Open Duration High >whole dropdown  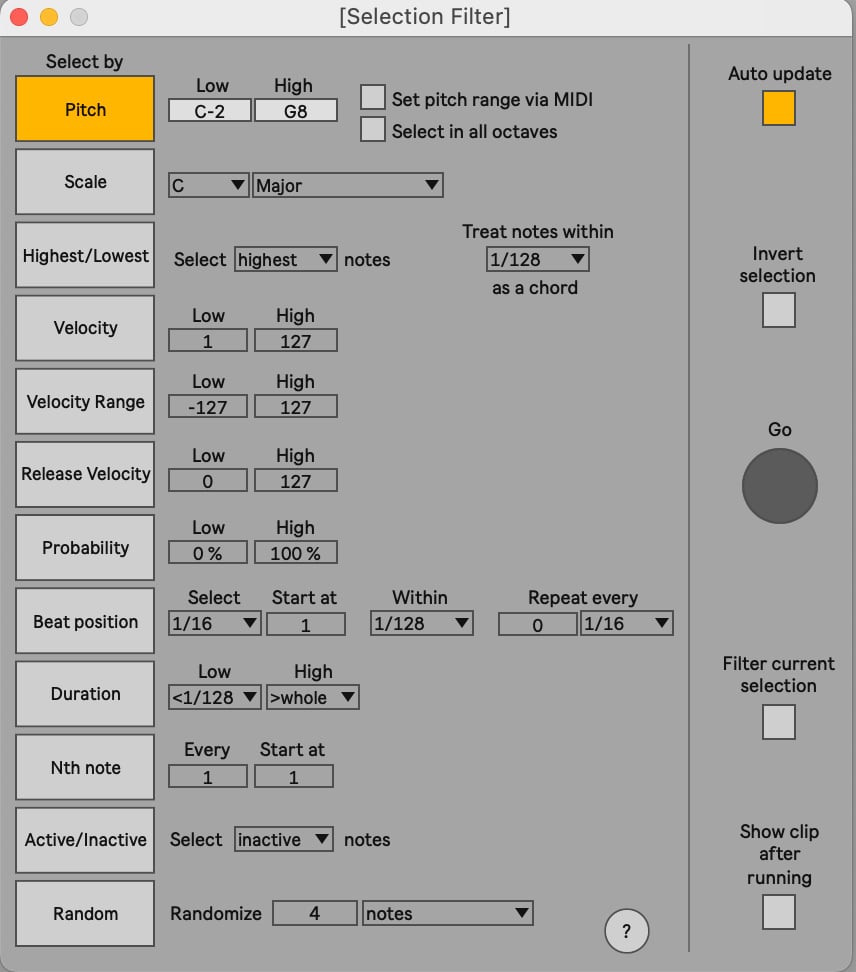pos(312,697)
